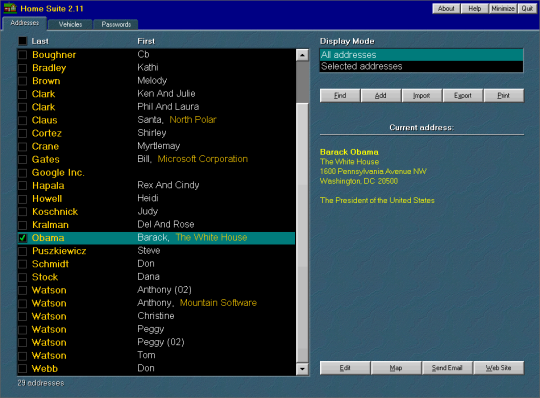Viewport: 540px width, 398px height.
Task: Check the Bradley checkbox
Action: [x=22, y=68]
